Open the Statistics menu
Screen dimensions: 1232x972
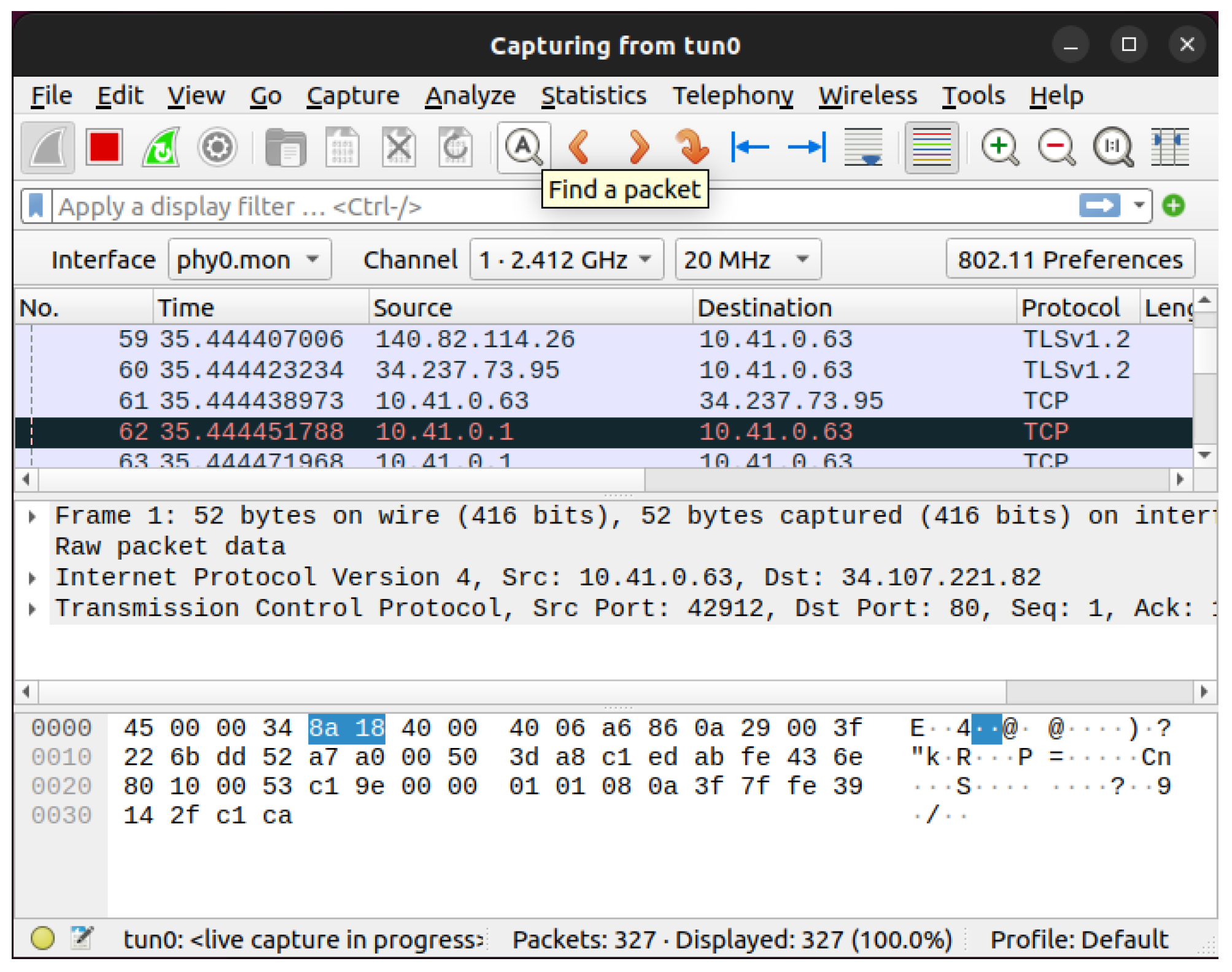coord(593,96)
